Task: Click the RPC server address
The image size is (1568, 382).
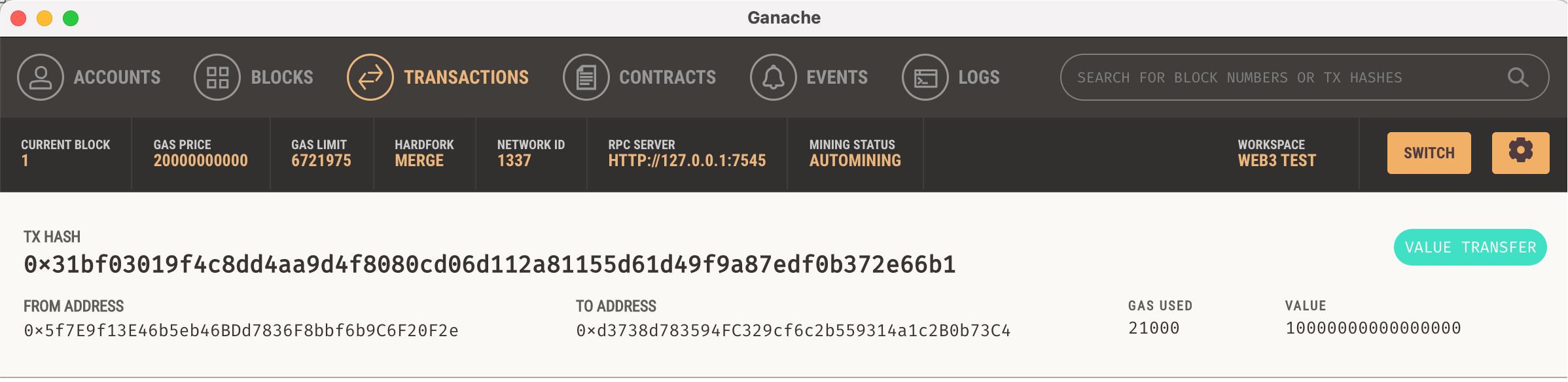Action: [x=687, y=161]
